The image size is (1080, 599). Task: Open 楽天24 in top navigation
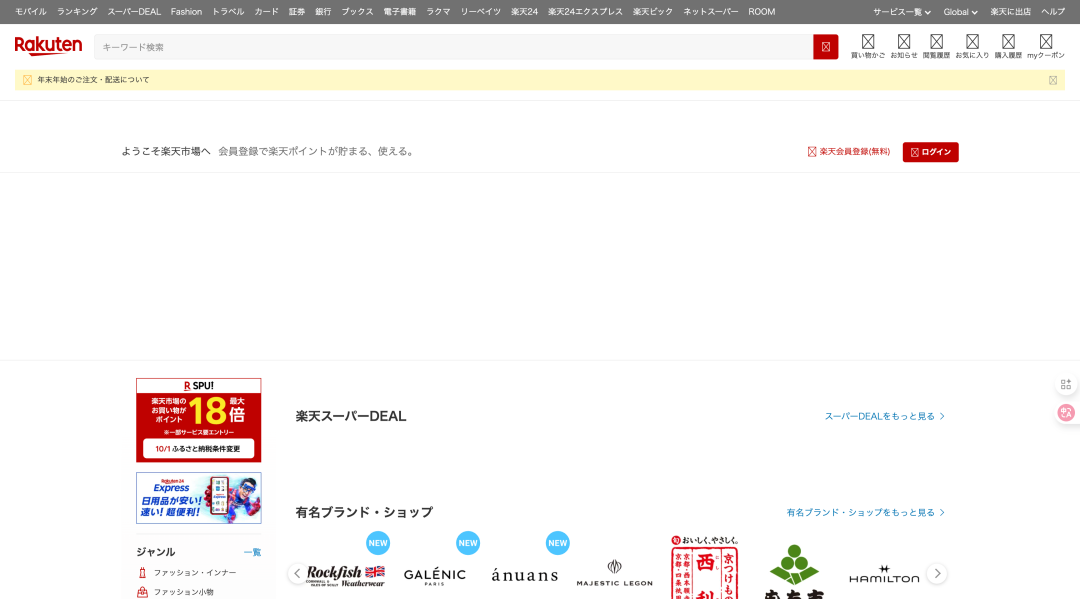pyautogui.click(x=524, y=12)
